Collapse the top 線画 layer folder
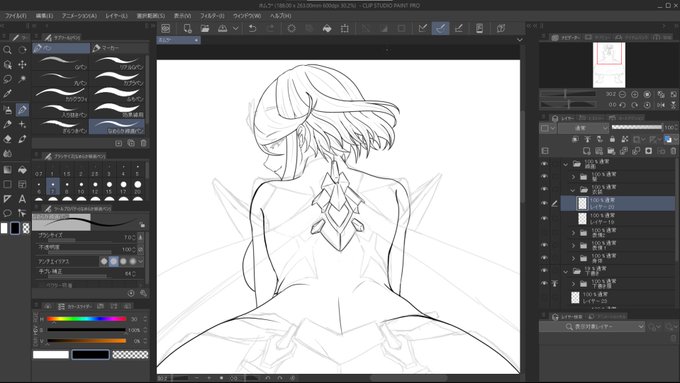680x383 pixels. (566, 164)
